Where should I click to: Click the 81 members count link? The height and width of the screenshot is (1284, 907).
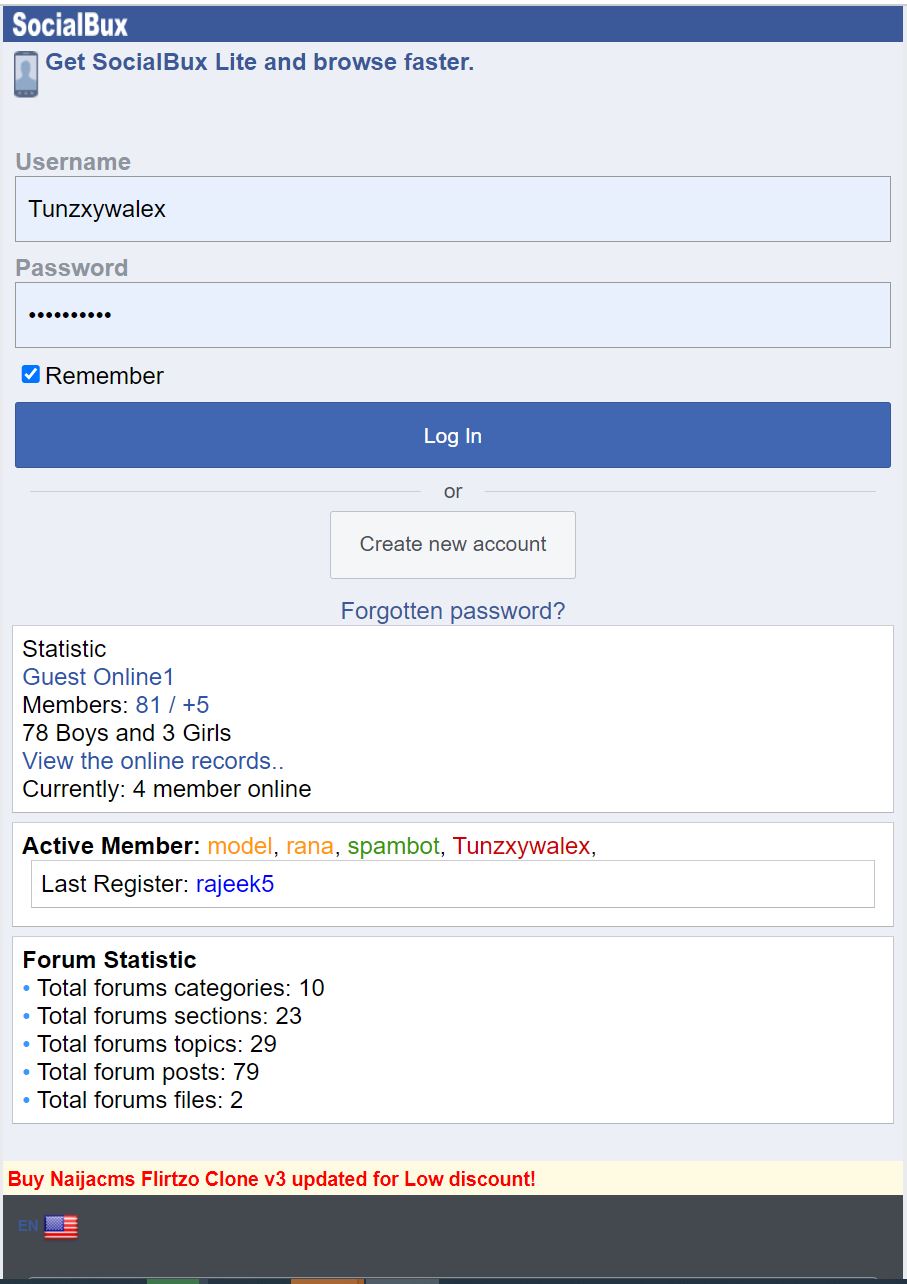tap(148, 705)
